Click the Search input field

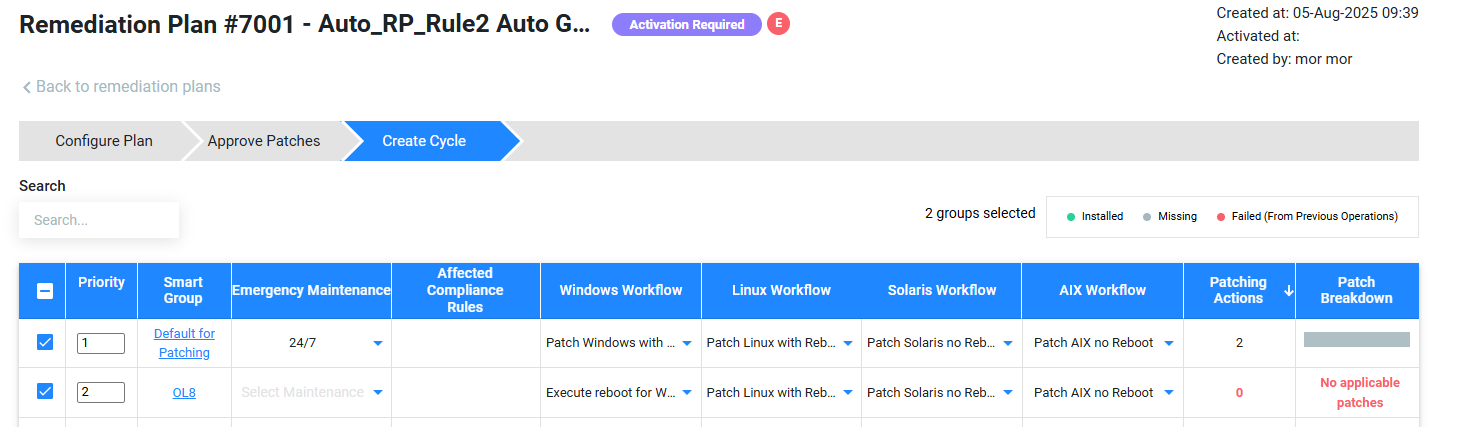point(99,220)
